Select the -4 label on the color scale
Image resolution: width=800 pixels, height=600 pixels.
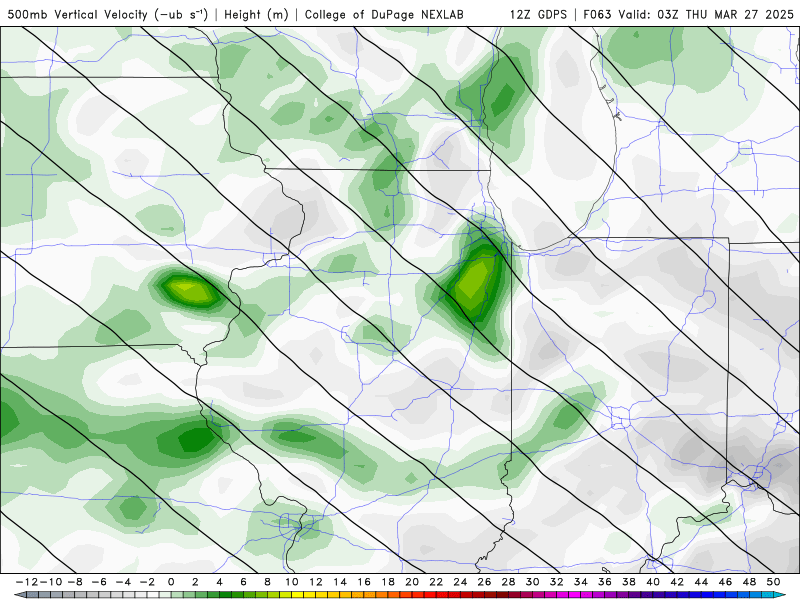(x=123, y=582)
